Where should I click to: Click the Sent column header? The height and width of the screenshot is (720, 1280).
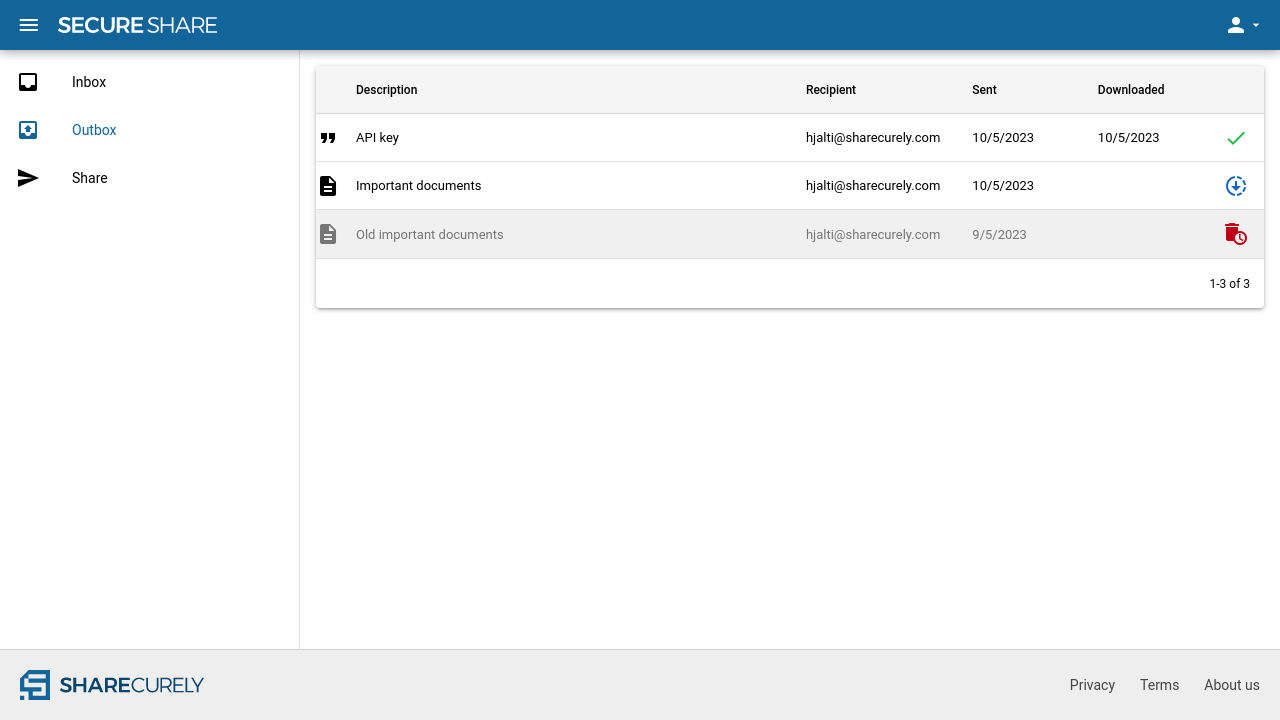(x=984, y=90)
